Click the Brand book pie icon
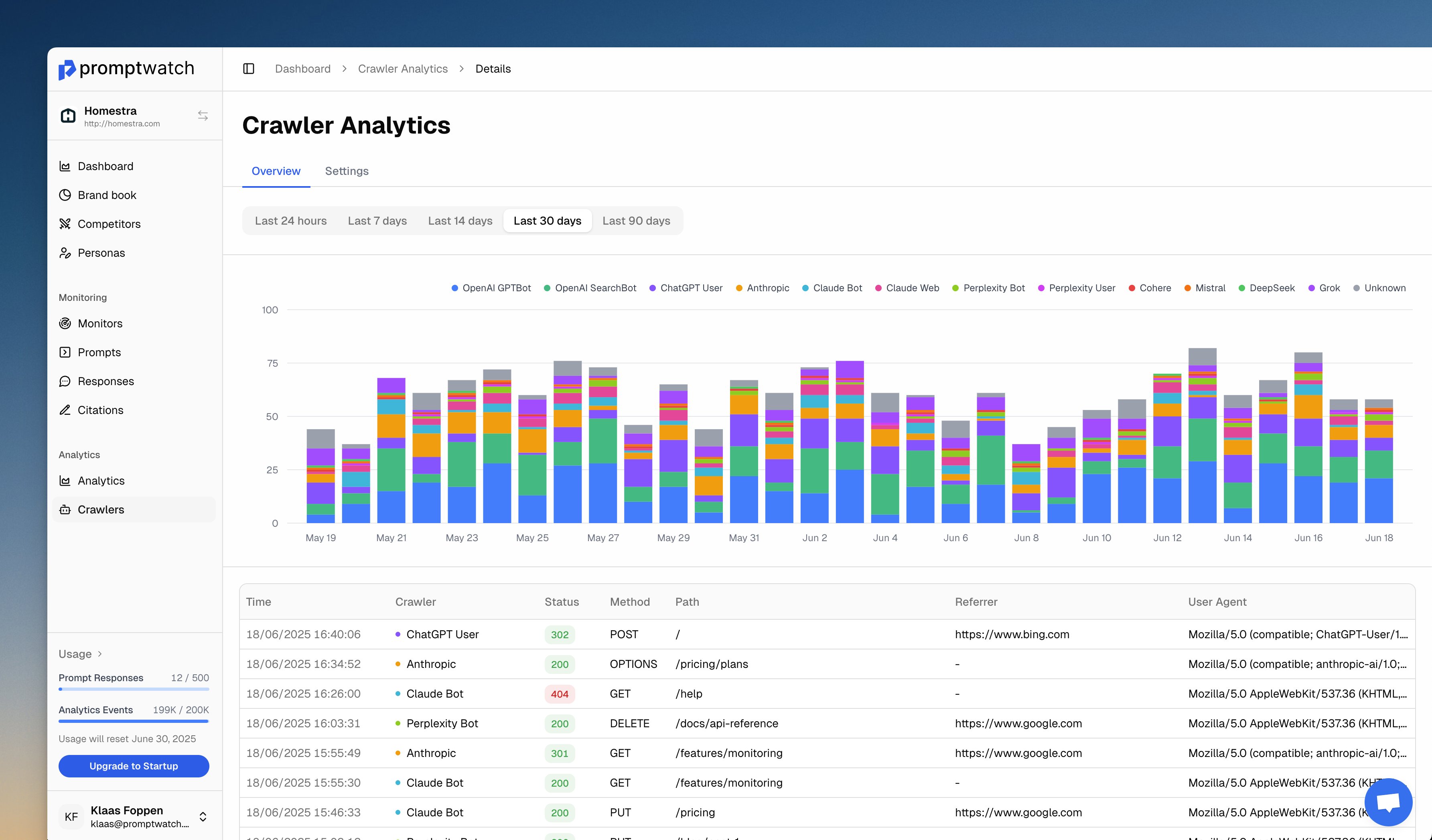1432x840 pixels. [x=65, y=195]
